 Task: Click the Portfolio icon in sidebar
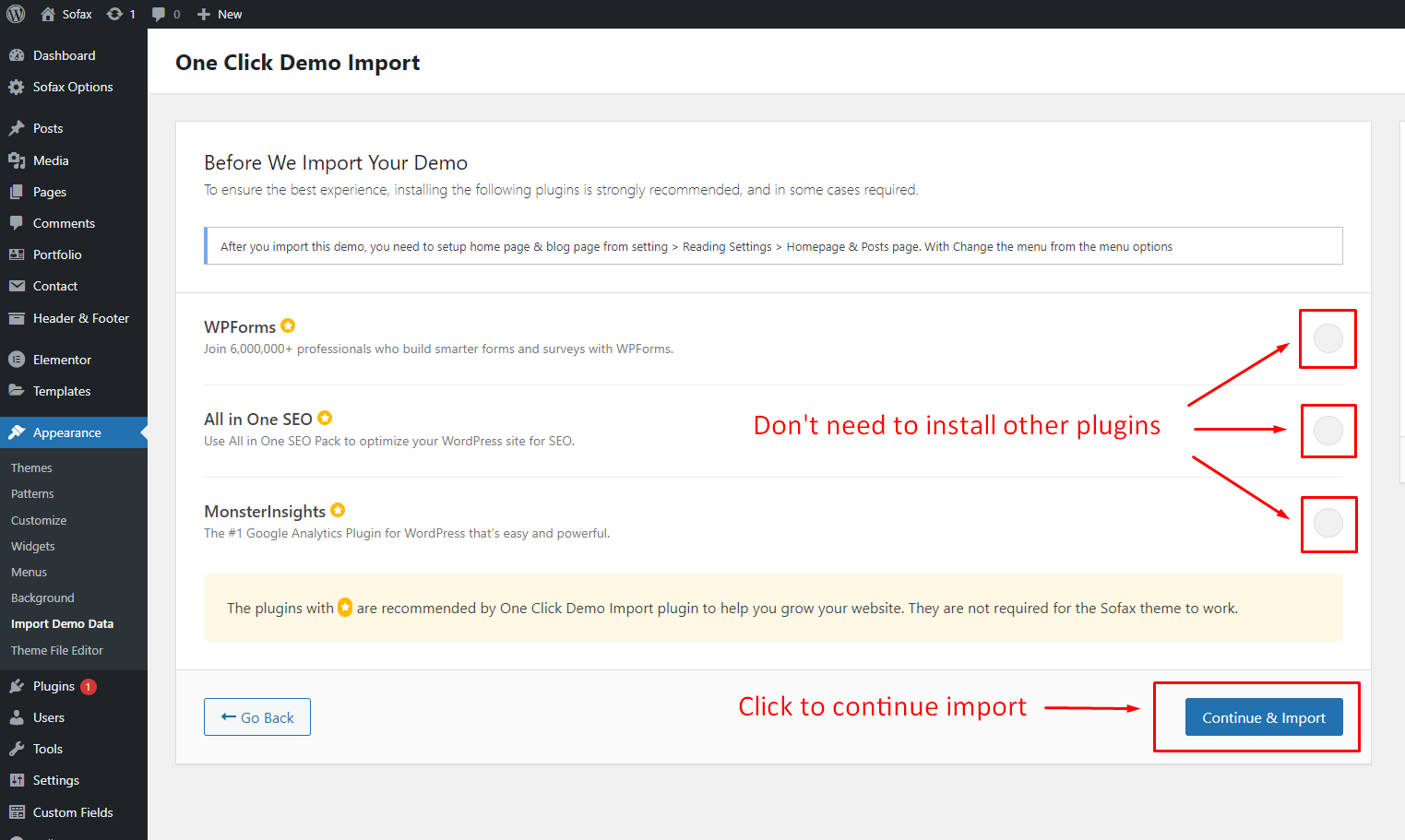17,254
